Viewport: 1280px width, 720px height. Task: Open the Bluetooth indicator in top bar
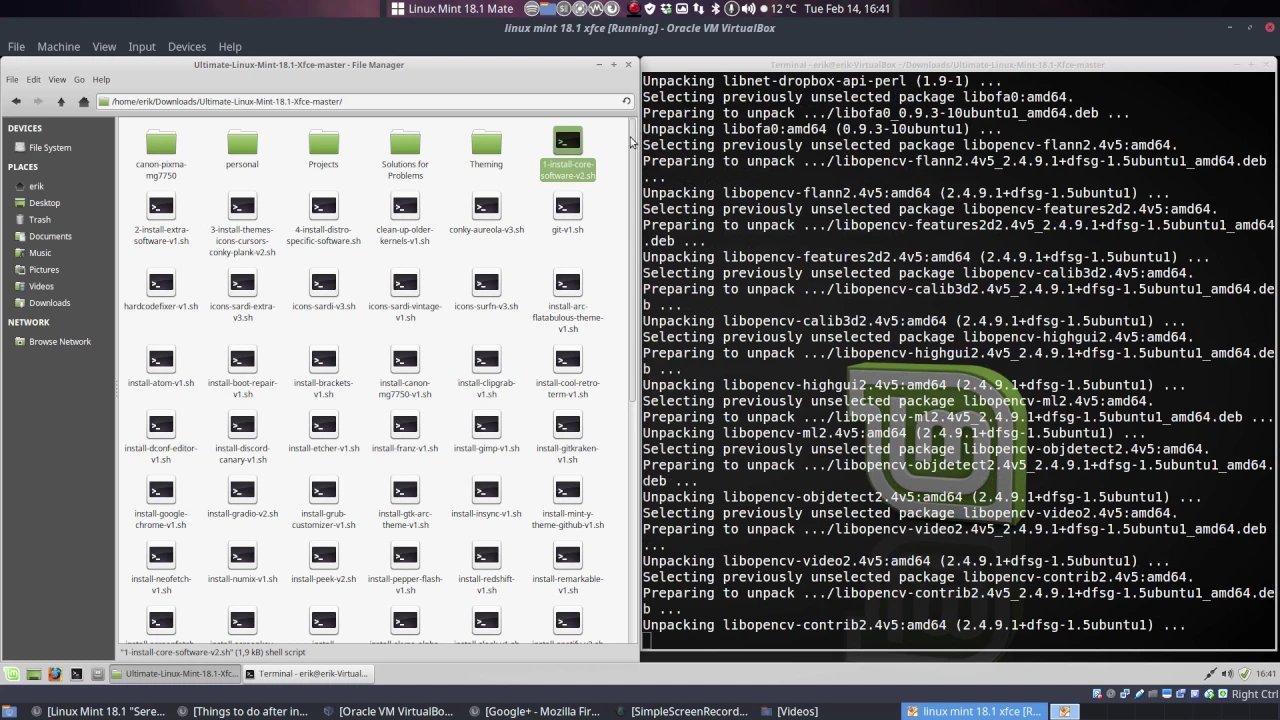pyautogui.click(x=715, y=9)
